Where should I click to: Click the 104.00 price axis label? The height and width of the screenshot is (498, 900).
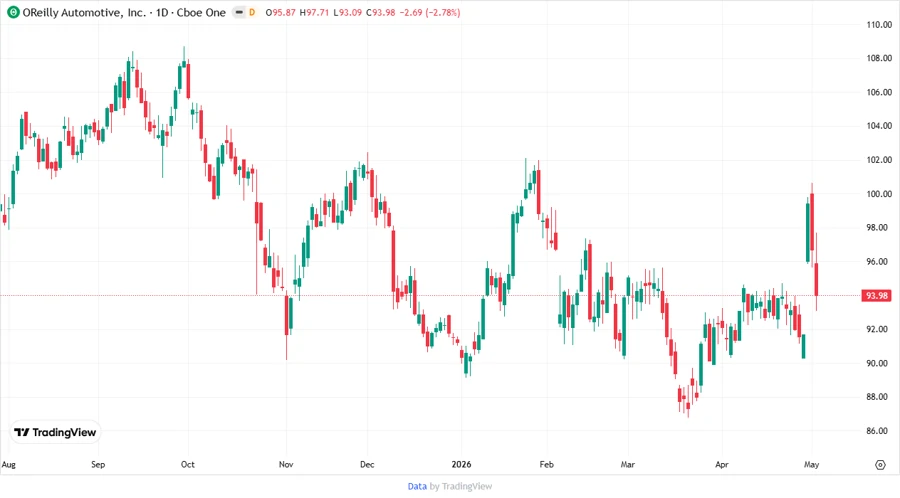click(879, 126)
